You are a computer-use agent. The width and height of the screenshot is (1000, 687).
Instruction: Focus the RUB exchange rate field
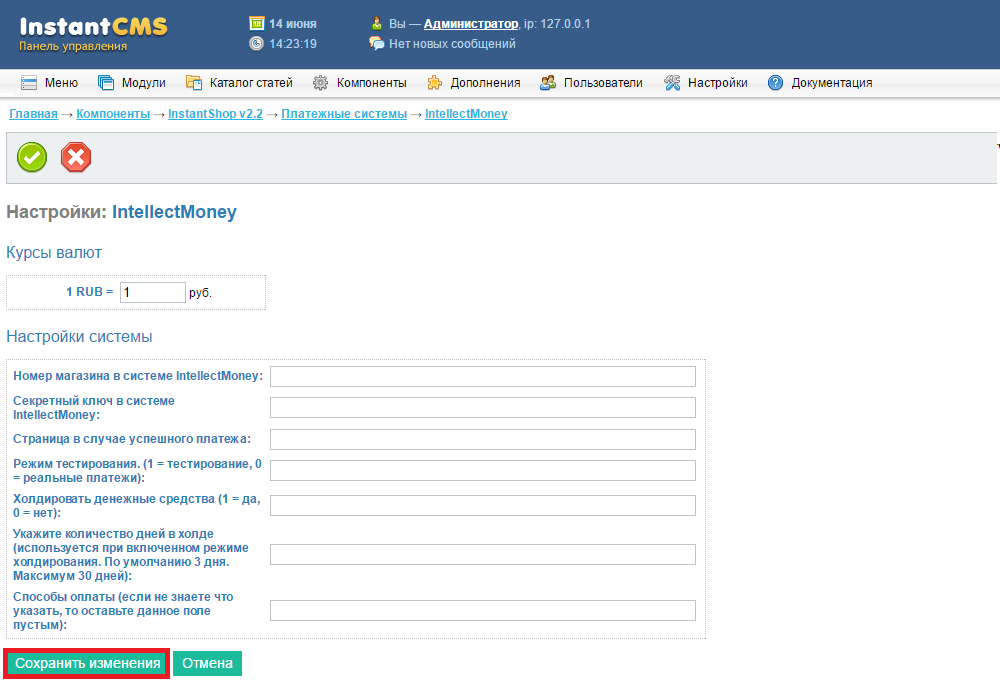[x=152, y=292]
